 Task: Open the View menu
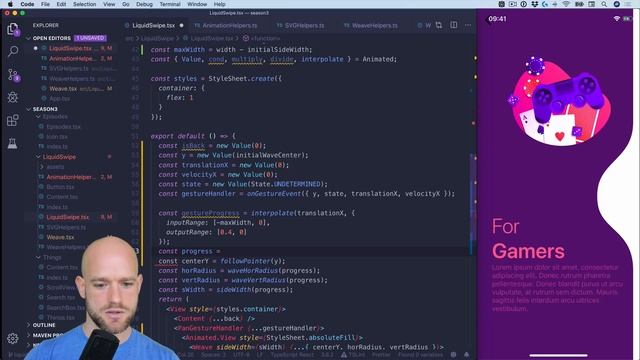point(109,4)
